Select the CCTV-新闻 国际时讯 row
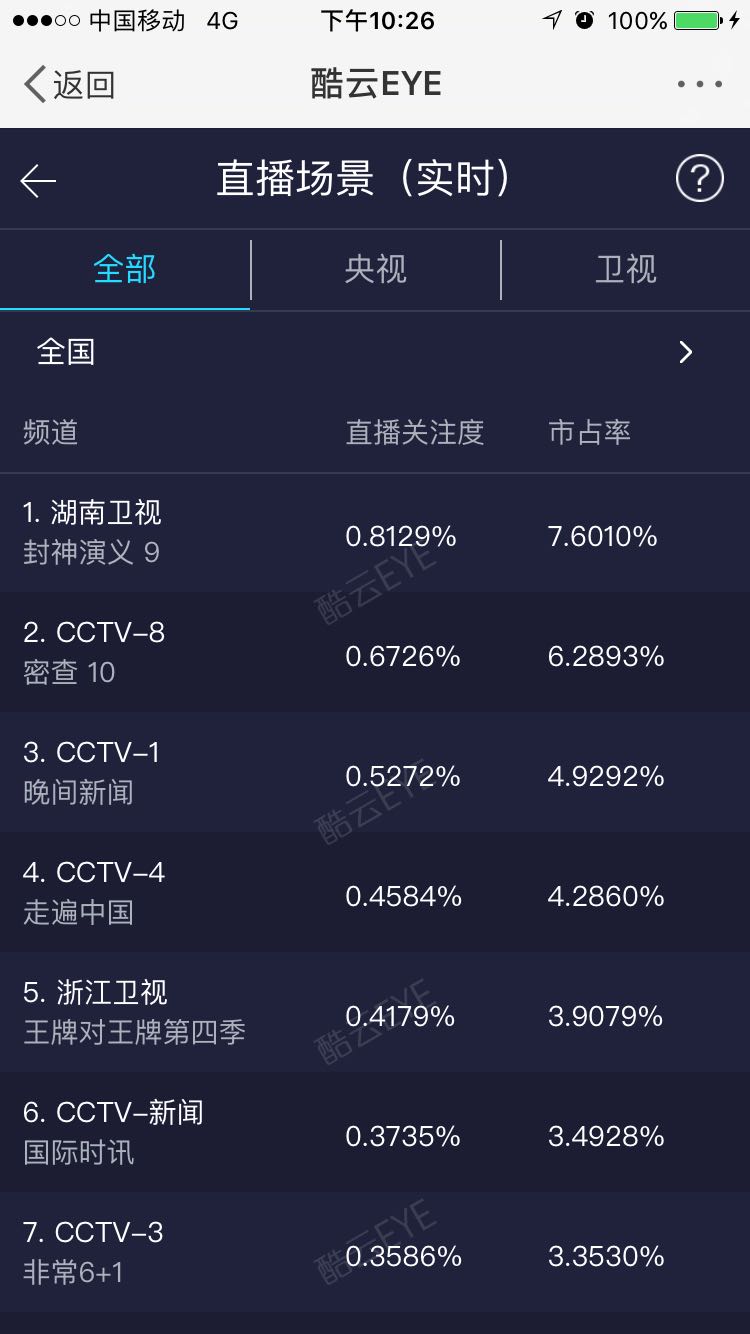Viewport: 750px width, 1334px height. [x=375, y=1133]
